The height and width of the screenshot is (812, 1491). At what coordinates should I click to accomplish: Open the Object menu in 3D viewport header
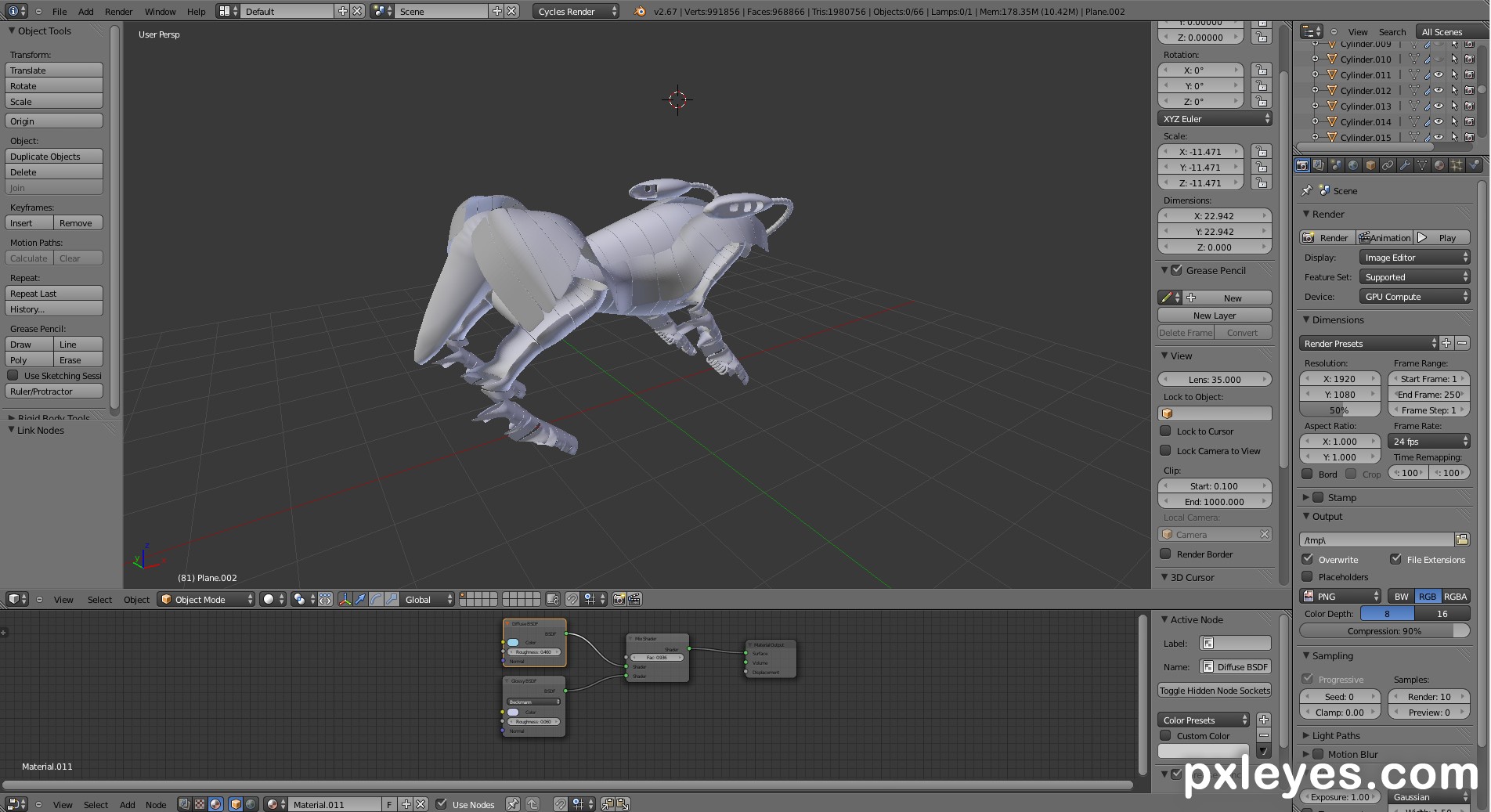pos(136,599)
